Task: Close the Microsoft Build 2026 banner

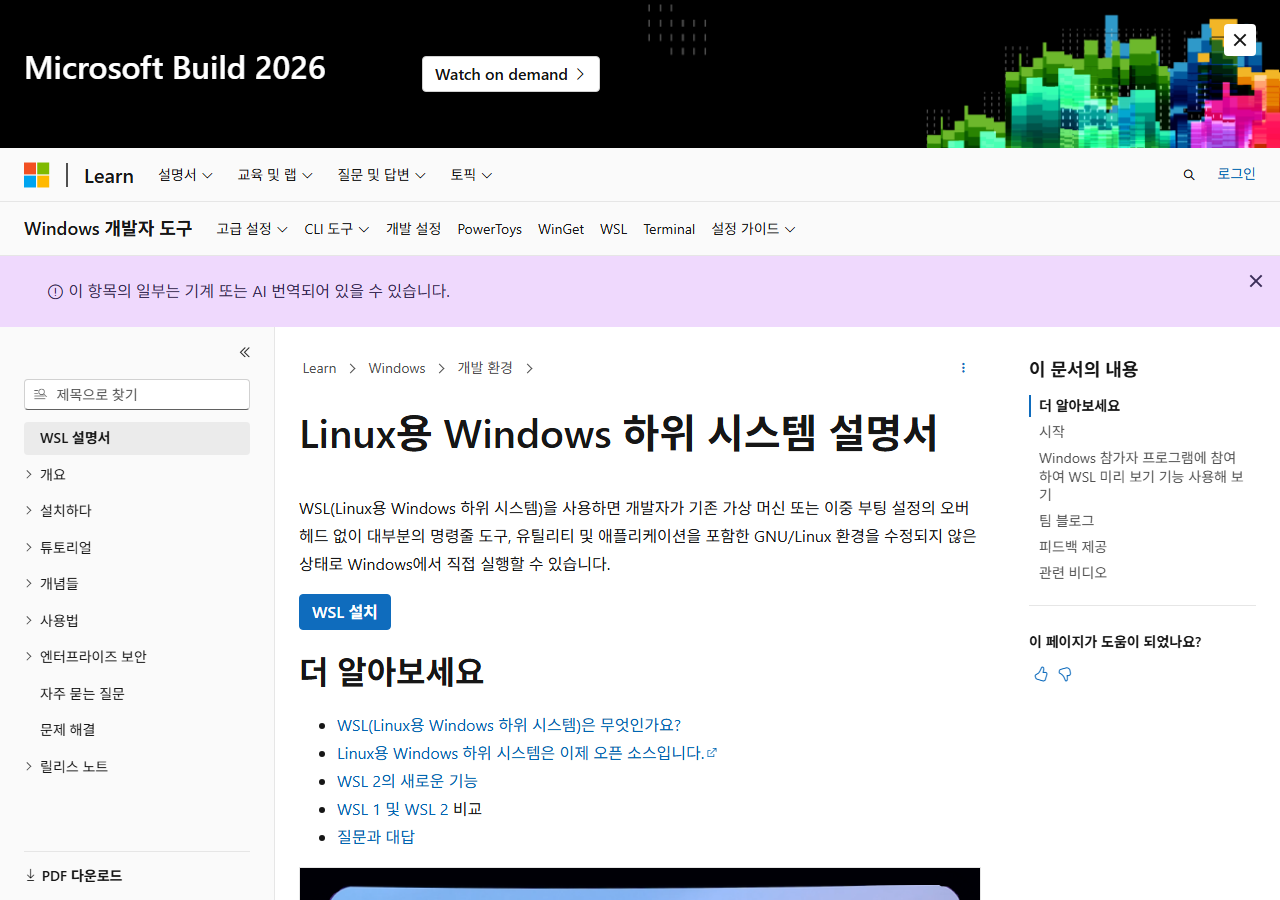Action: (x=1240, y=40)
